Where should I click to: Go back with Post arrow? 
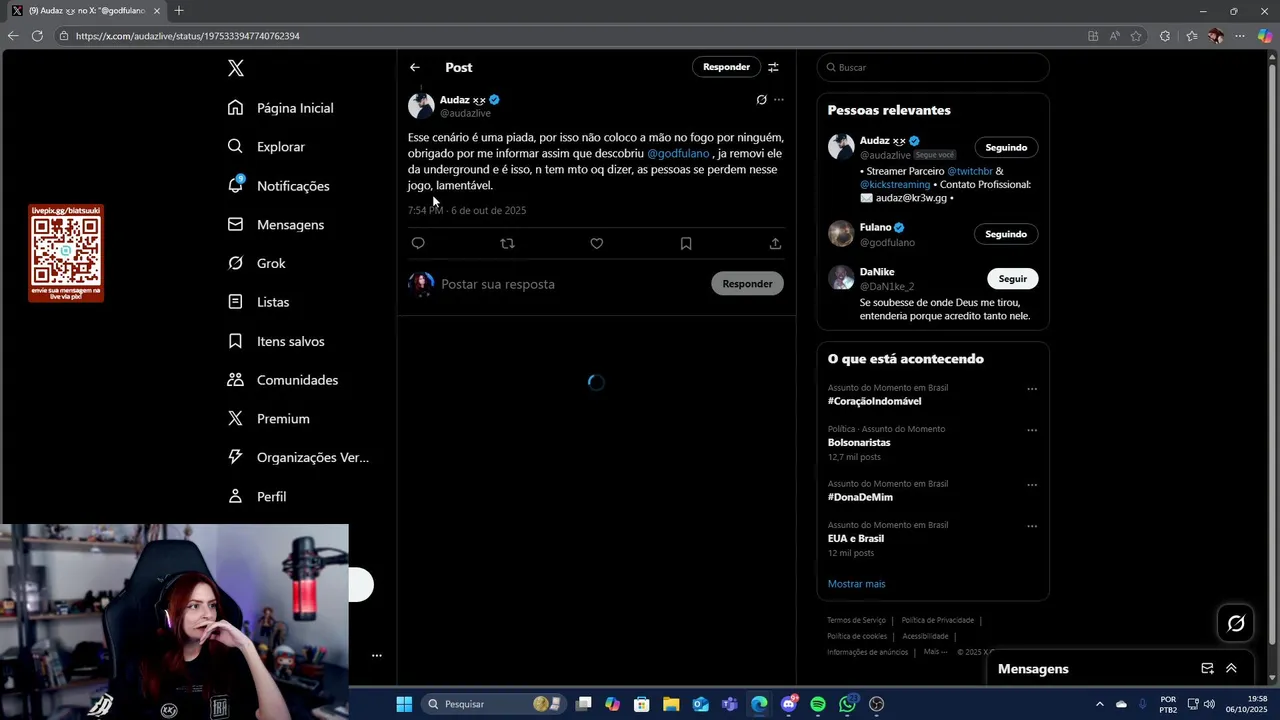click(415, 67)
